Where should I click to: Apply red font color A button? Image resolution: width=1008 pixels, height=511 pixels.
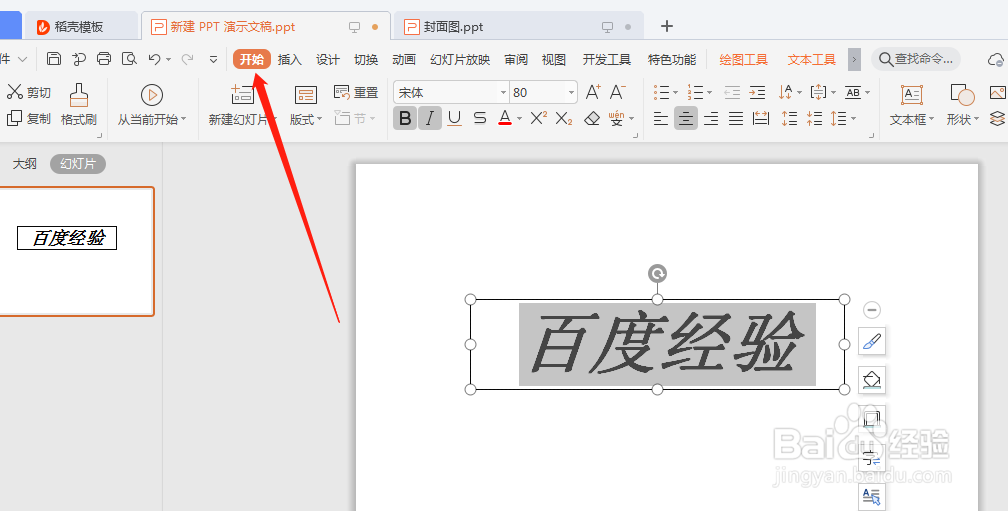505,118
